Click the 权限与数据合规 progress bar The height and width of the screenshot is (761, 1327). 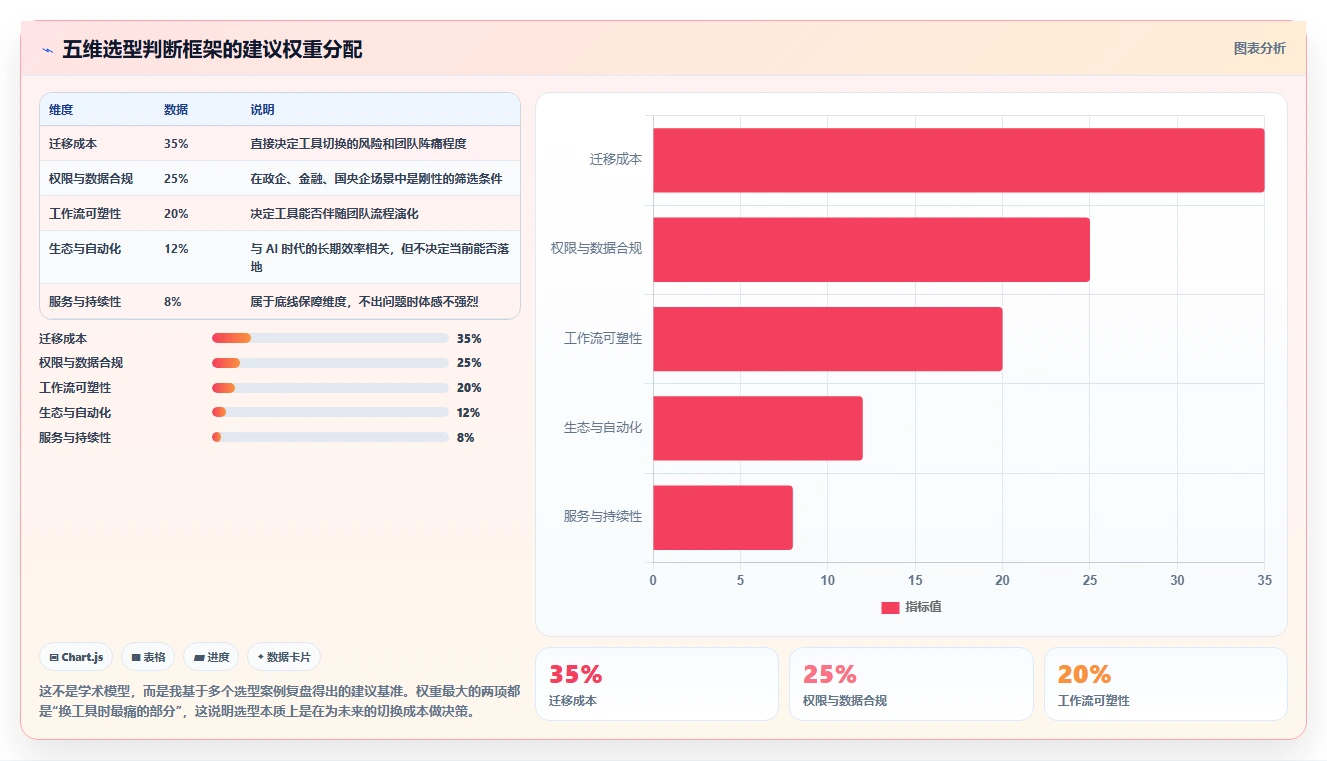(330, 363)
